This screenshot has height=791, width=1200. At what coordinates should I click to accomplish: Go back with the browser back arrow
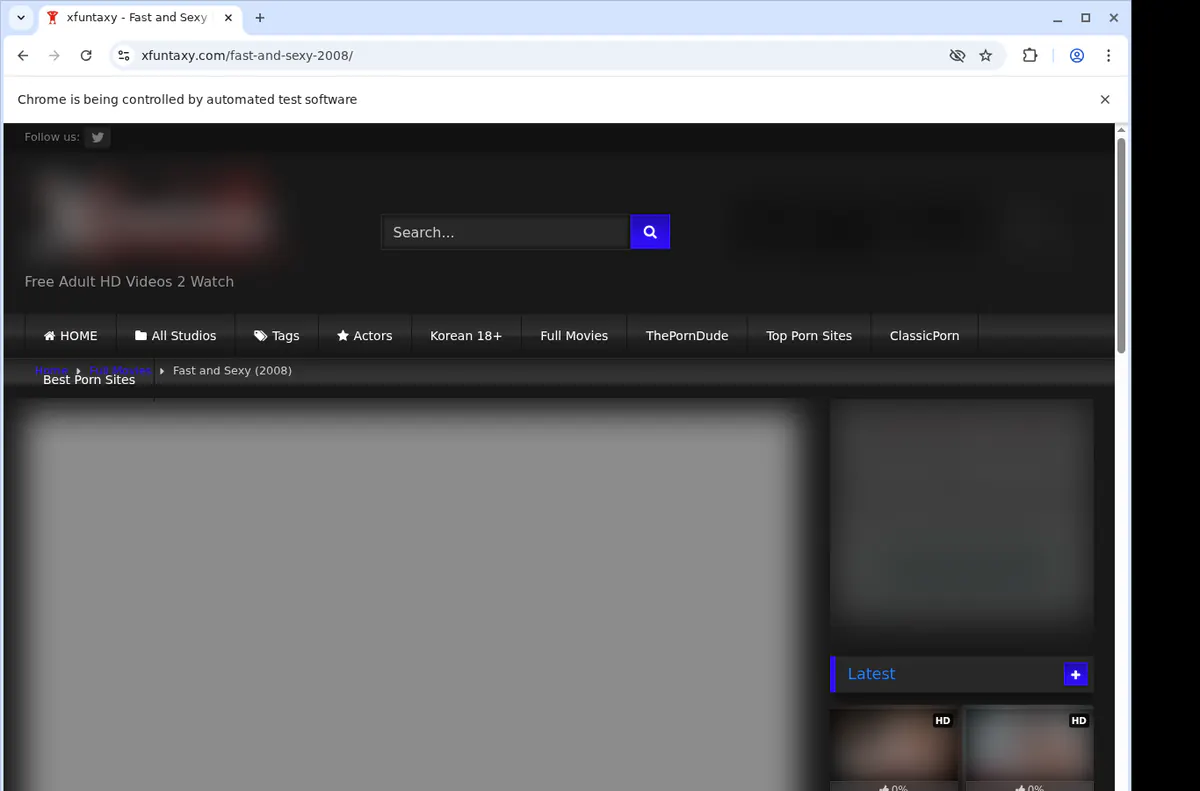tap(23, 56)
